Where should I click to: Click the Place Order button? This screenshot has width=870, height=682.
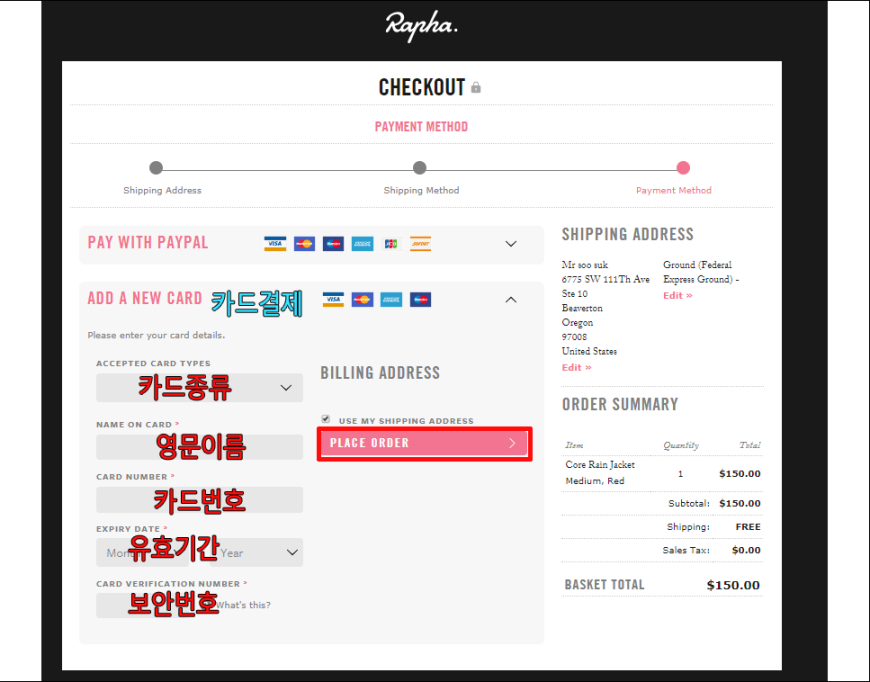click(424, 443)
